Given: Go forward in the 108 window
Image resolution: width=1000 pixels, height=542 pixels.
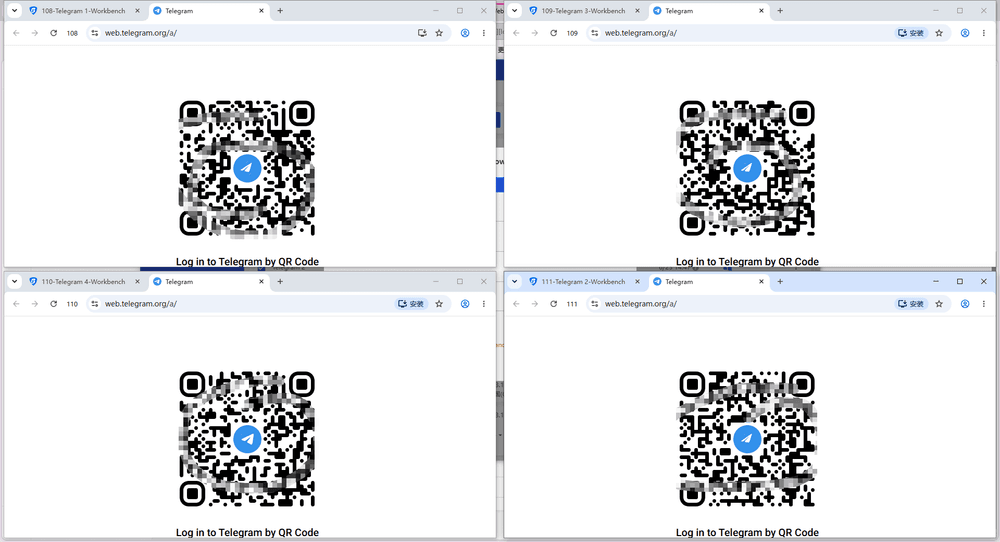Looking at the screenshot, I should tap(34, 33).
